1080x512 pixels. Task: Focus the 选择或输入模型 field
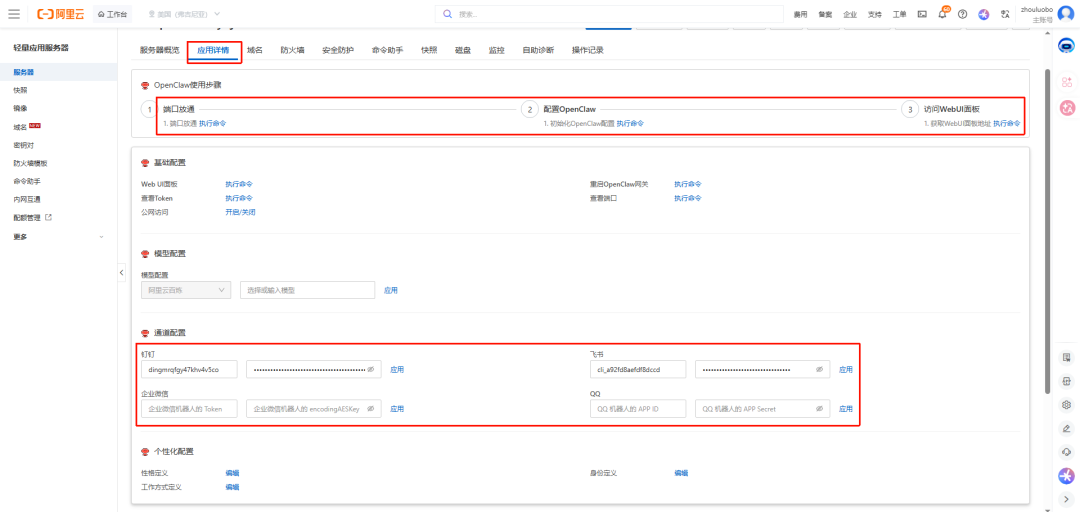tap(307, 290)
